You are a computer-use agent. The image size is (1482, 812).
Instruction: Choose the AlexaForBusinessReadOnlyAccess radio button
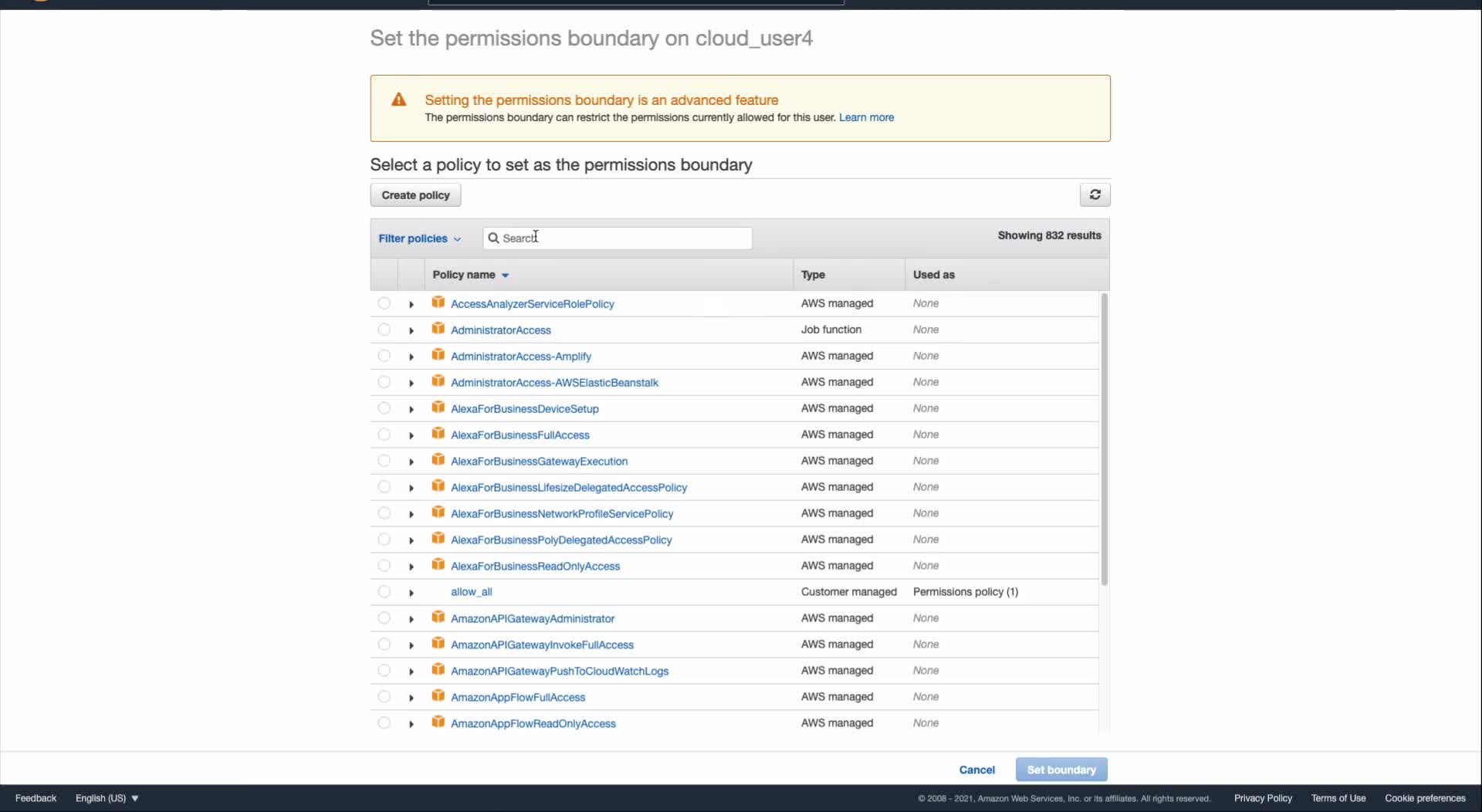pyautogui.click(x=384, y=566)
